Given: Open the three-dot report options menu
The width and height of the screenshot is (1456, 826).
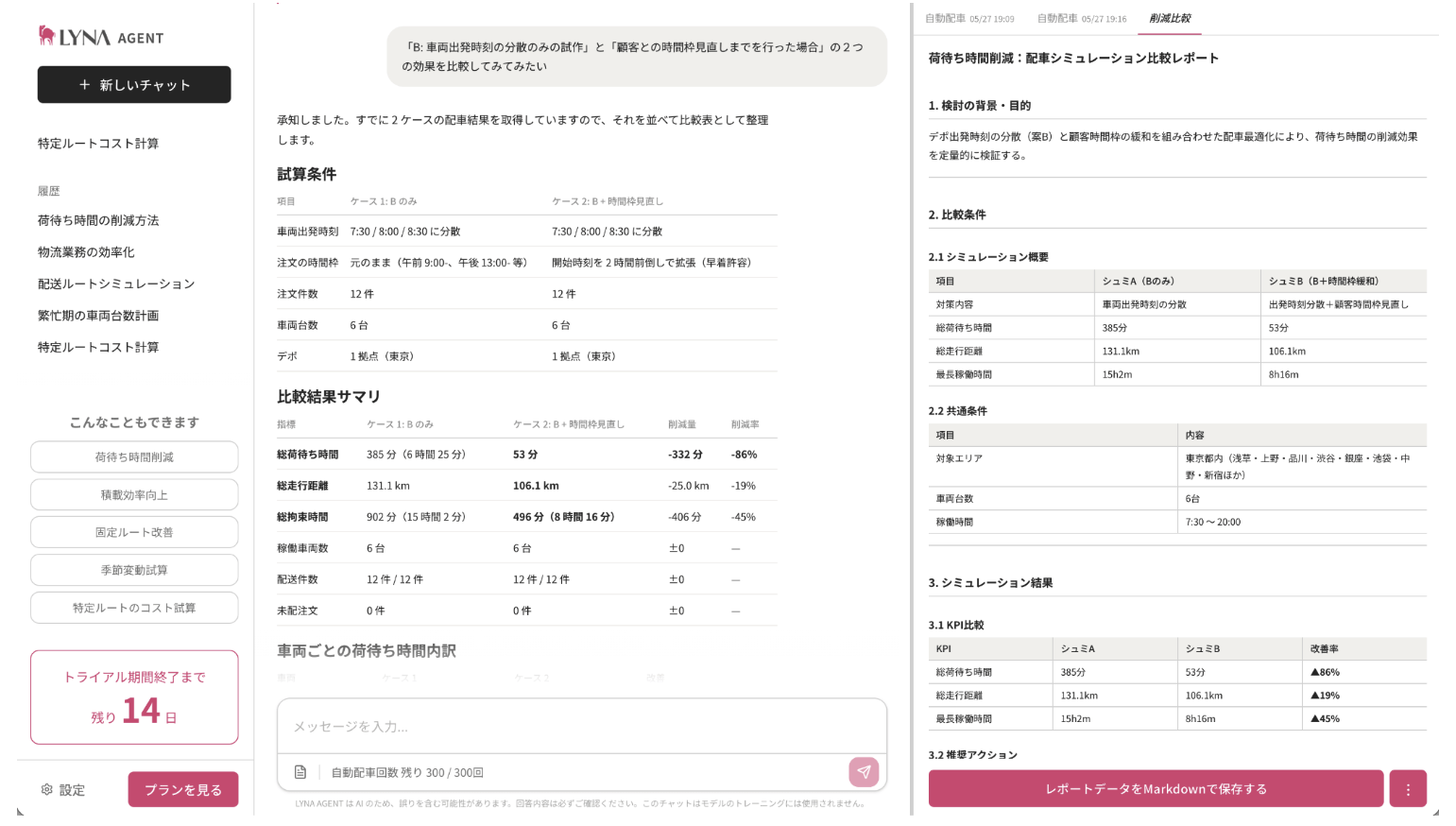Looking at the screenshot, I should click(x=1408, y=789).
